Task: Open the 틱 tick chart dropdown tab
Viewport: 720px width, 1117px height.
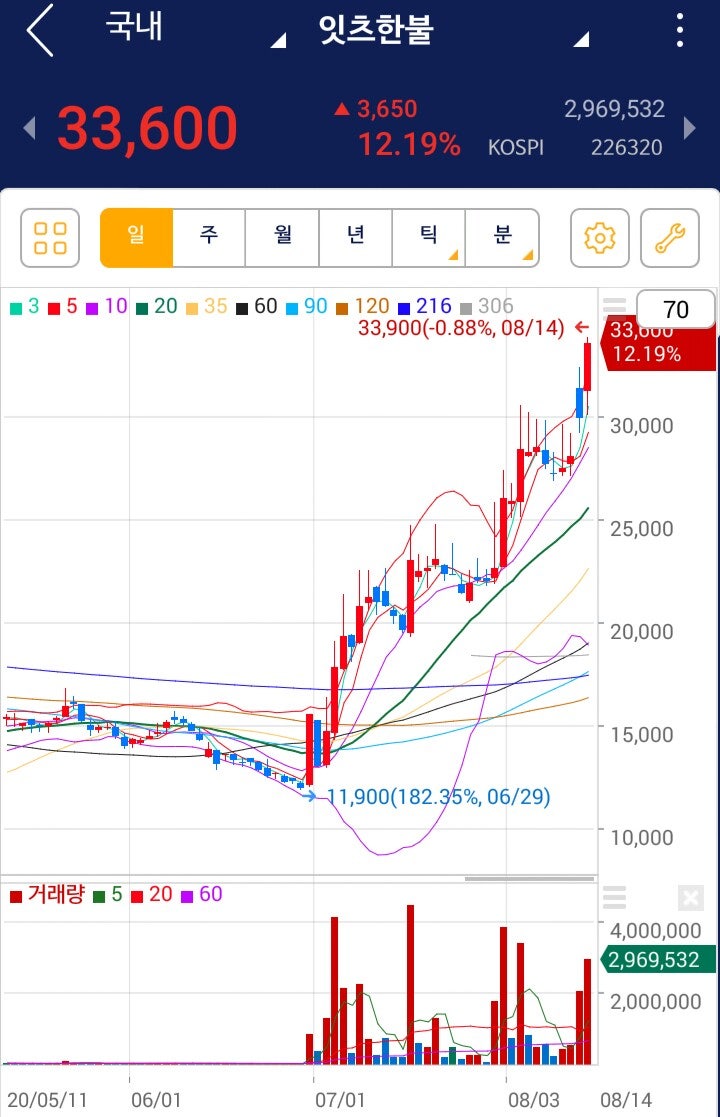Action: 429,238
